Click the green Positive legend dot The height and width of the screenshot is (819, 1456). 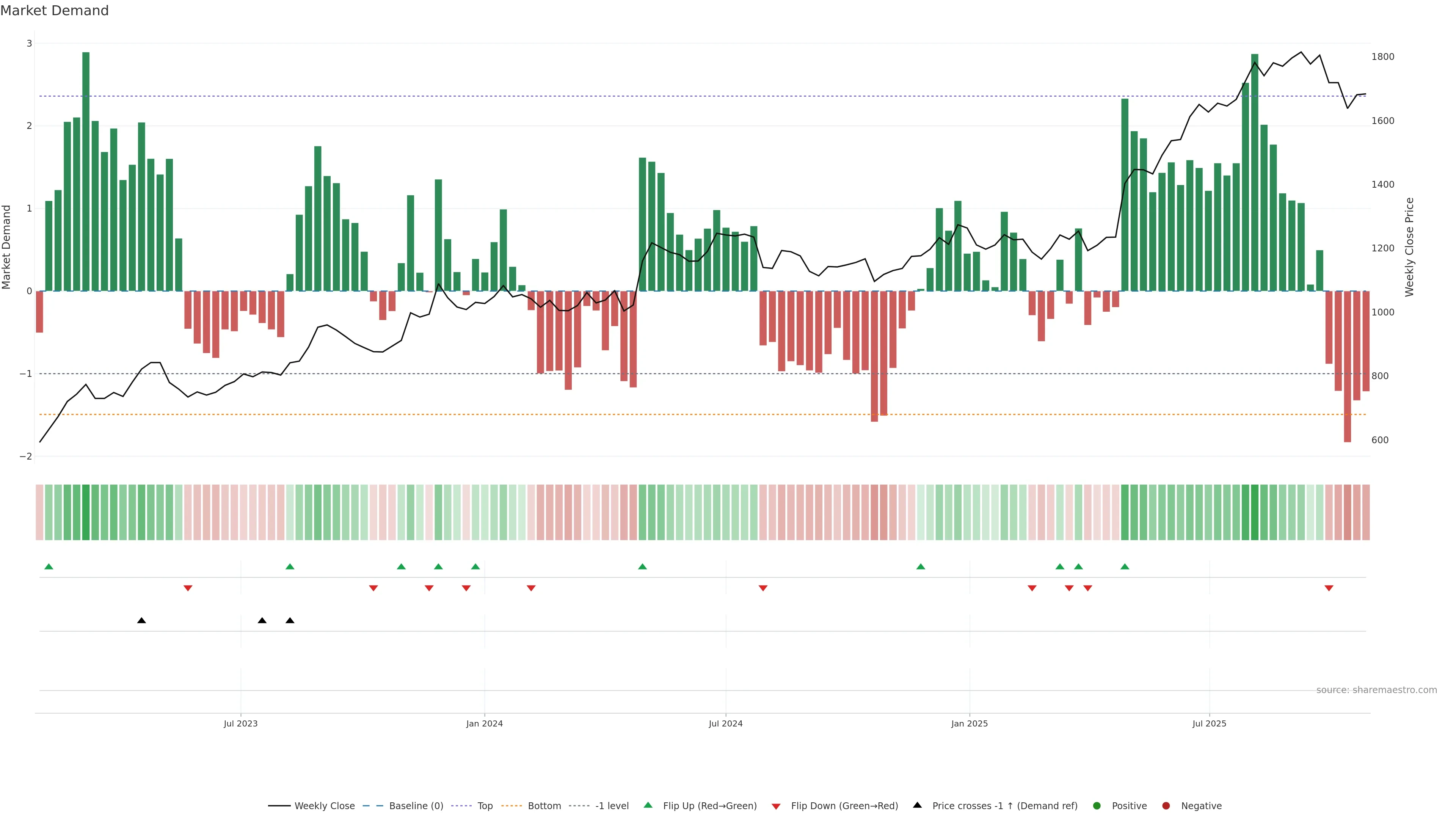(1097, 805)
